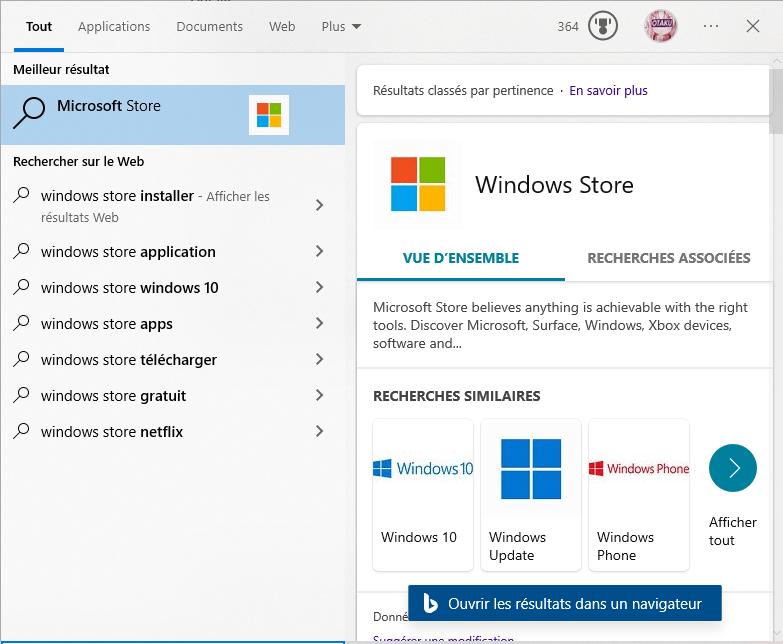Click search icon next to windows store gratuit

pos(21,394)
